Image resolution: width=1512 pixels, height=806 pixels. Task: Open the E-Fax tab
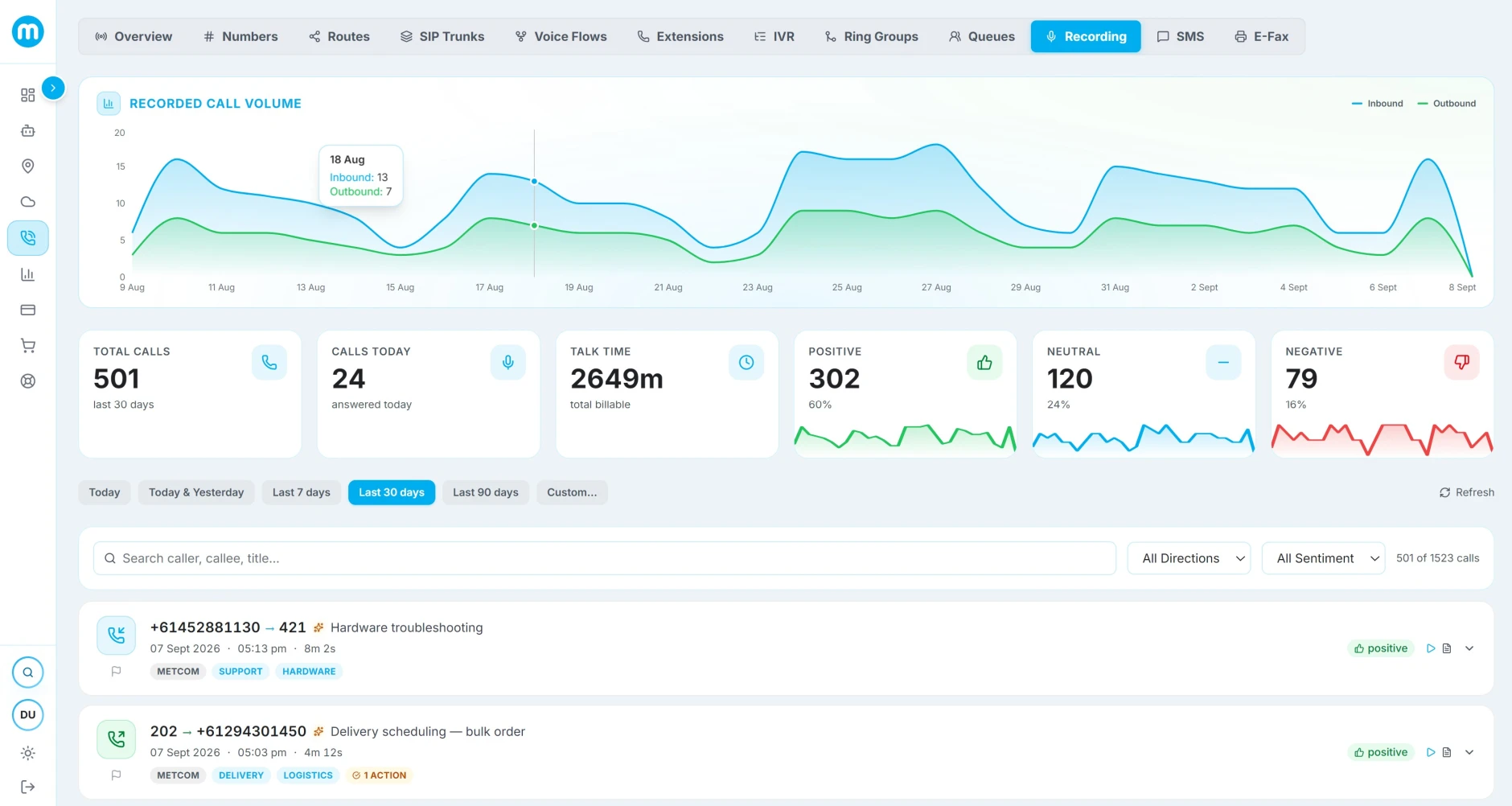(1262, 36)
